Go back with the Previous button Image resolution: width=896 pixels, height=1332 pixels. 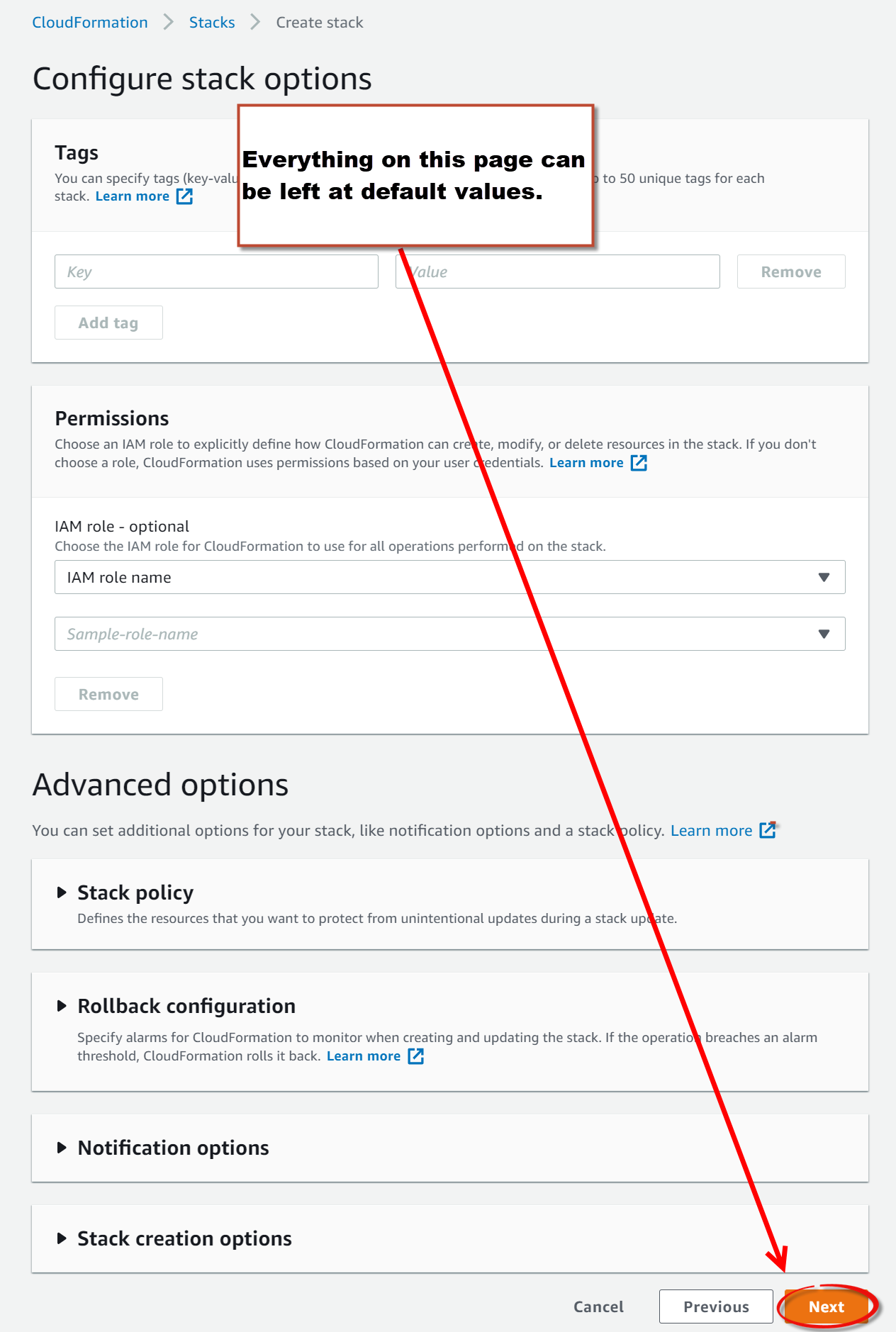pyautogui.click(x=716, y=1306)
